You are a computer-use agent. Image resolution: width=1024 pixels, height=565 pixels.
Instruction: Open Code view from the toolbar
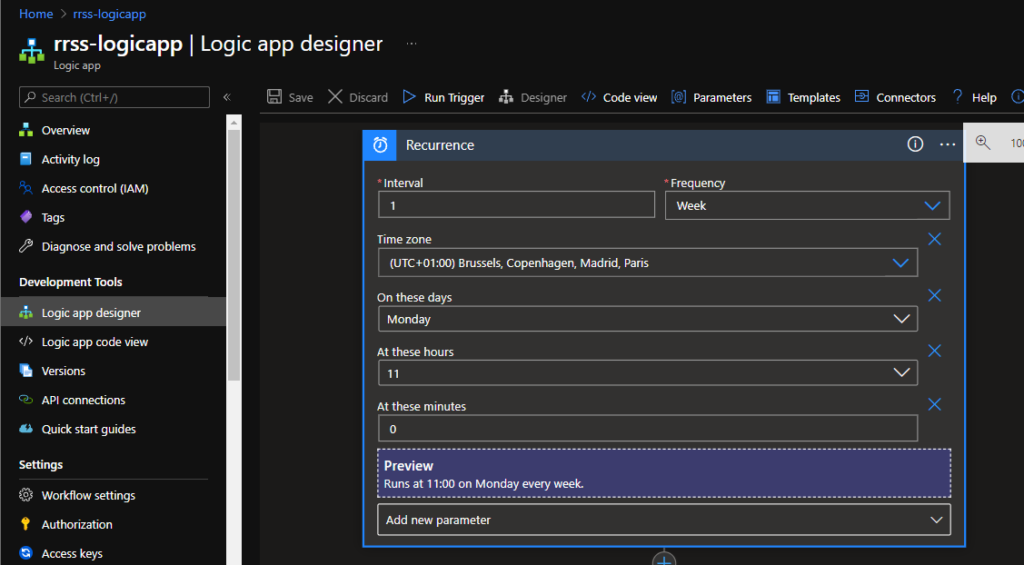[x=619, y=97]
